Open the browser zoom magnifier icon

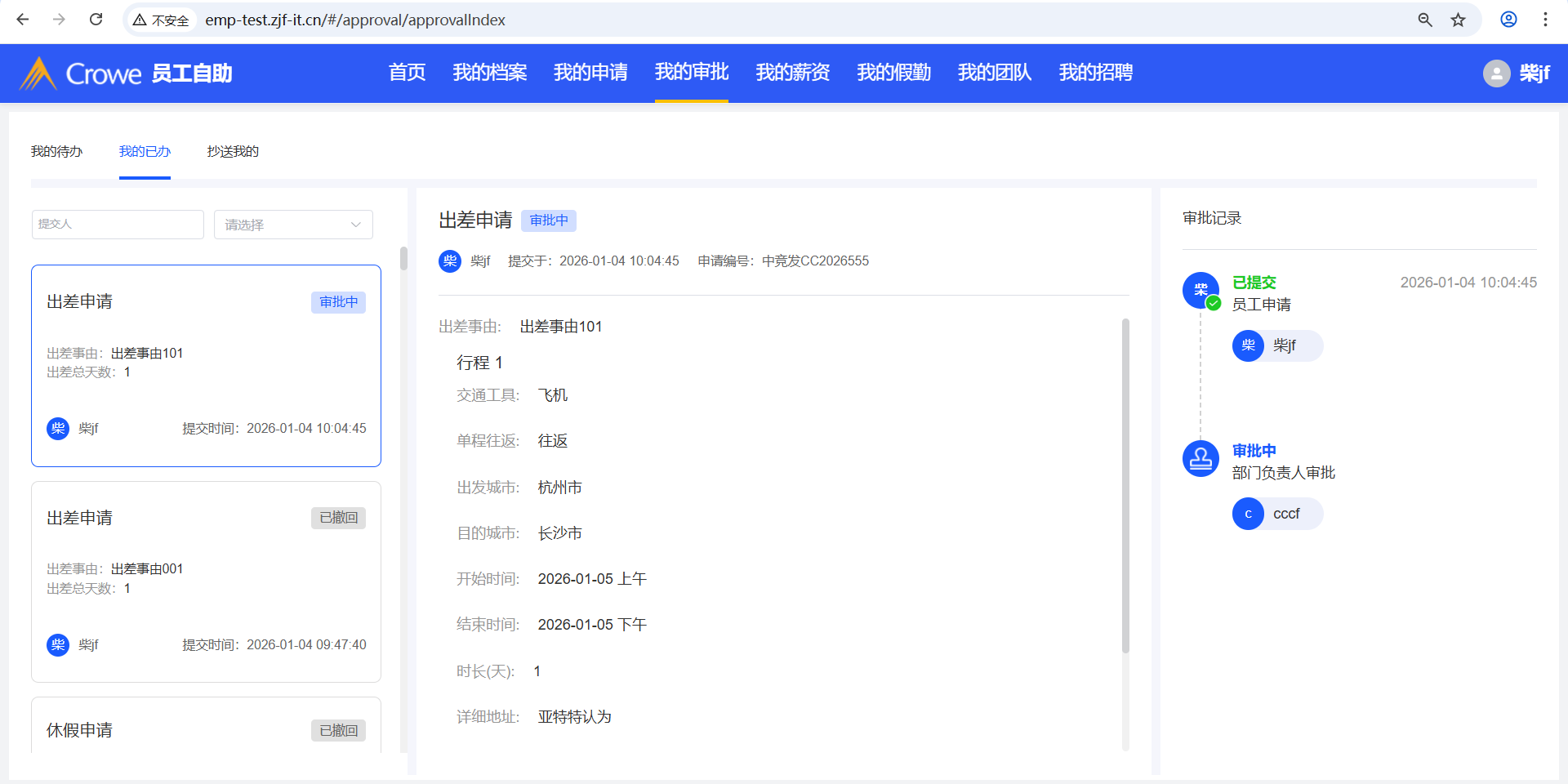pyautogui.click(x=1425, y=20)
